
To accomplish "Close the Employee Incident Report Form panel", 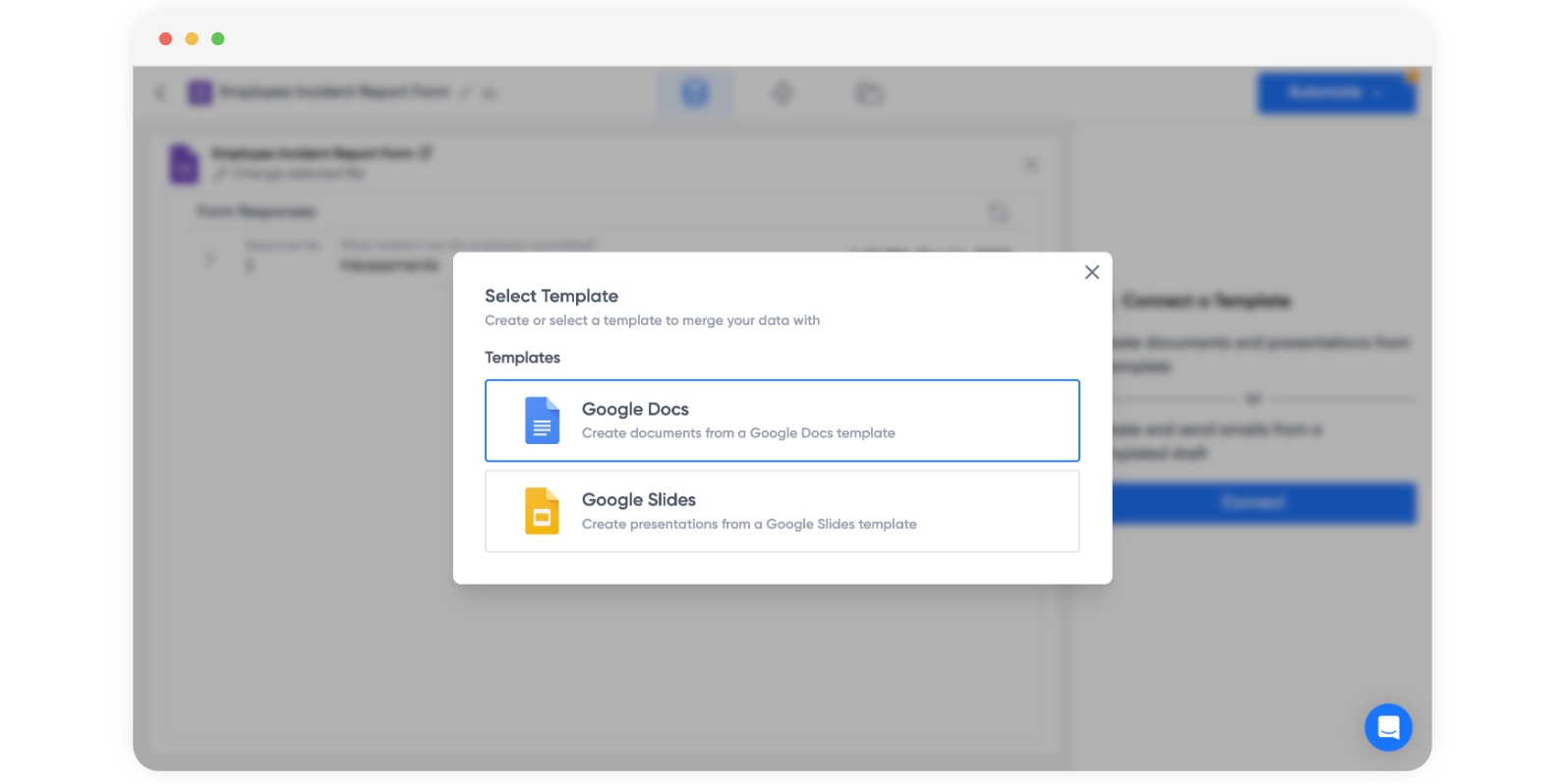I will point(1030,165).
